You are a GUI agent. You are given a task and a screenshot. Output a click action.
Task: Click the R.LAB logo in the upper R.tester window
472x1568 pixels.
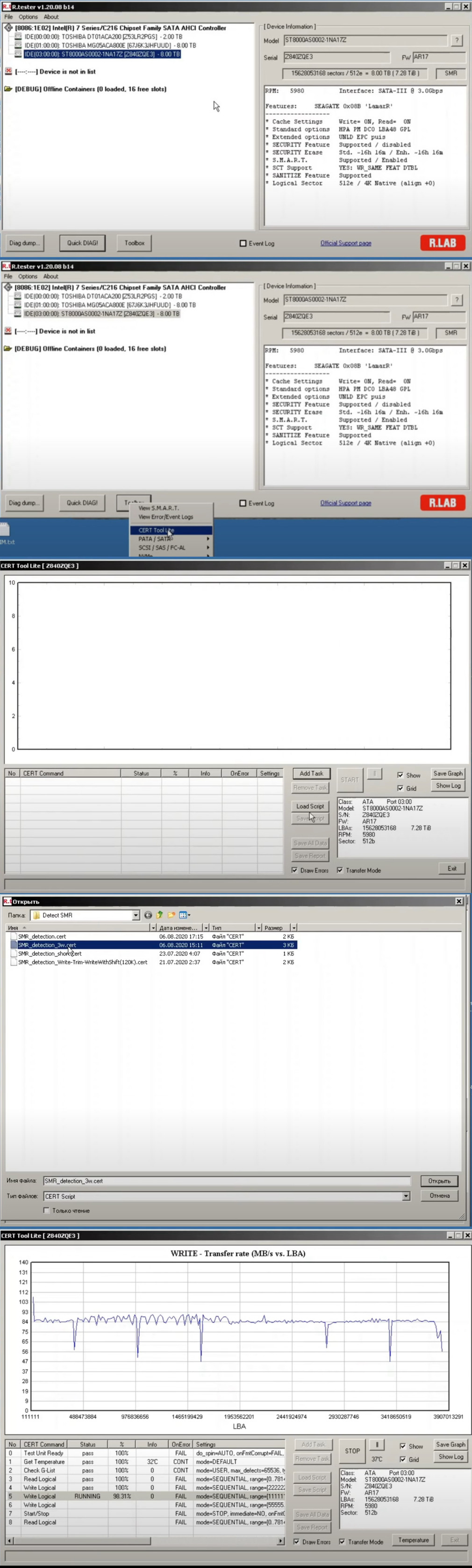[443, 243]
